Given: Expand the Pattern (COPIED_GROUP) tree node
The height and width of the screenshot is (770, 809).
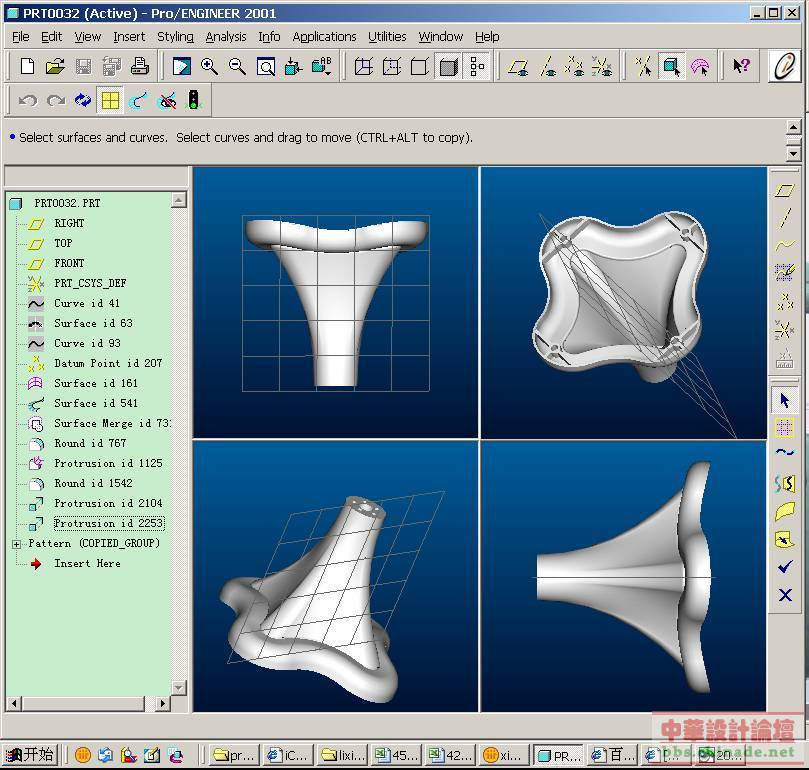Looking at the screenshot, I should 17,544.
